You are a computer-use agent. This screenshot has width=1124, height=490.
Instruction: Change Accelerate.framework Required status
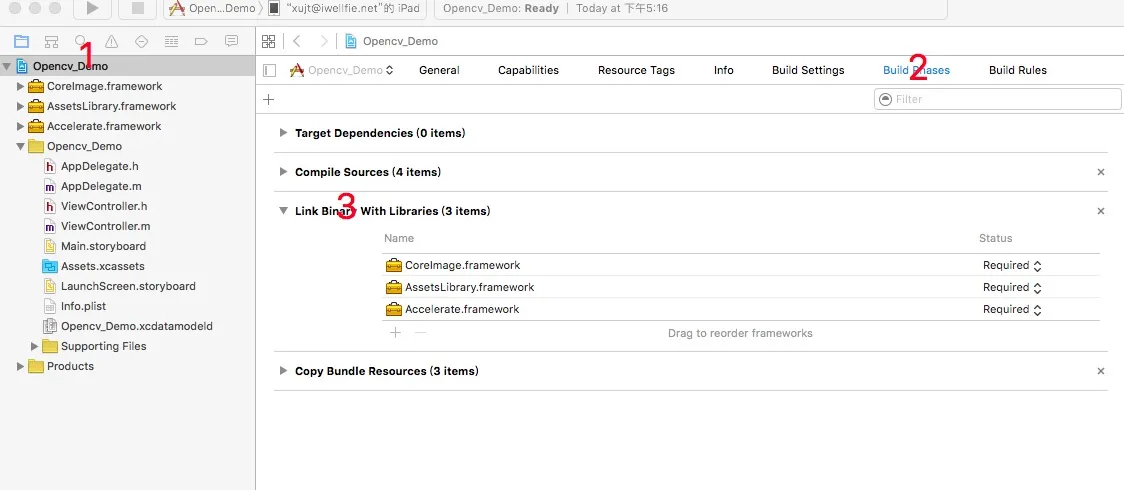[1011, 309]
